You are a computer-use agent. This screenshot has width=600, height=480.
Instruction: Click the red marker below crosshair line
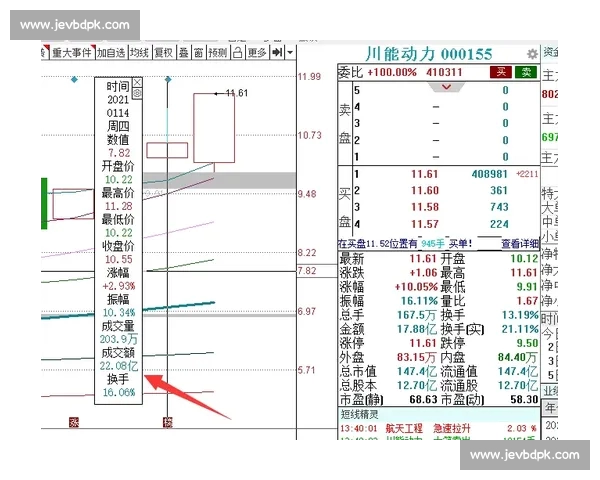pyautogui.click(x=168, y=422)
